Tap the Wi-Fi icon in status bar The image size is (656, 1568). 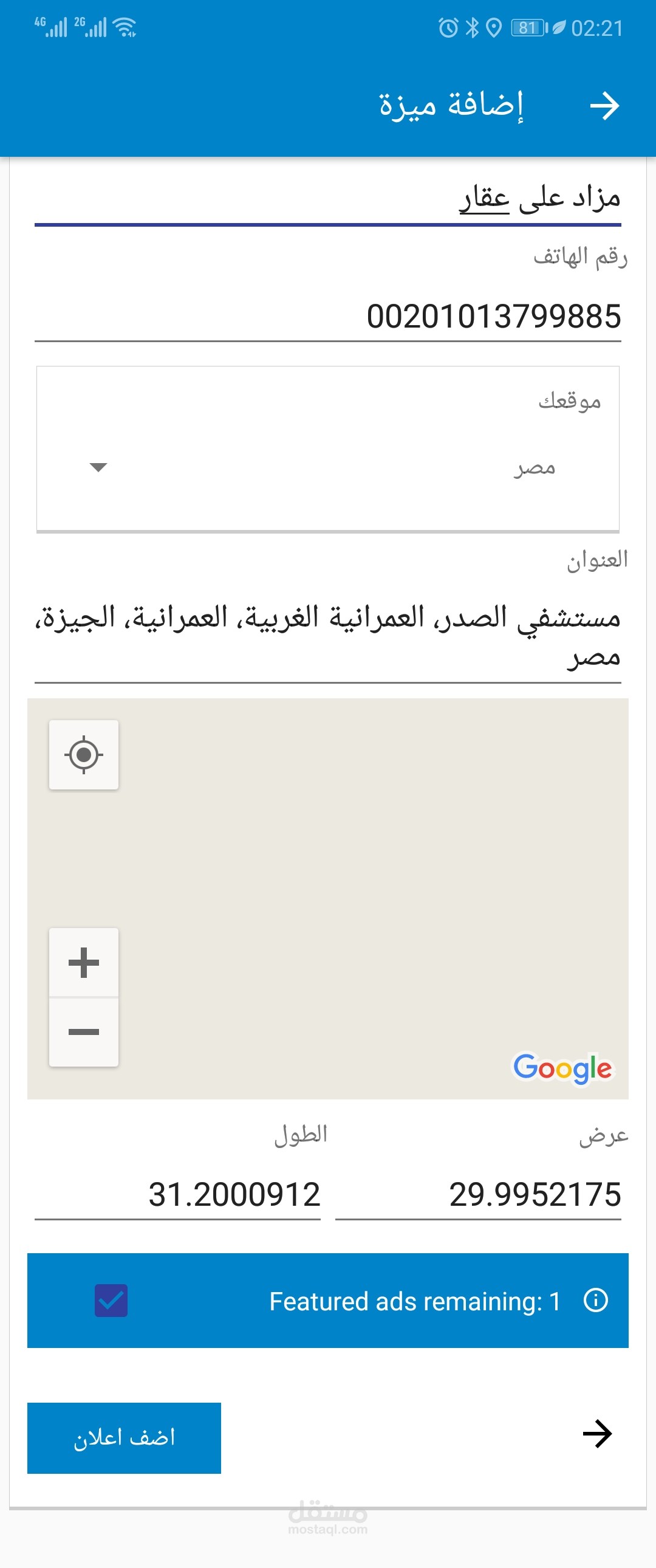[125, 27]
